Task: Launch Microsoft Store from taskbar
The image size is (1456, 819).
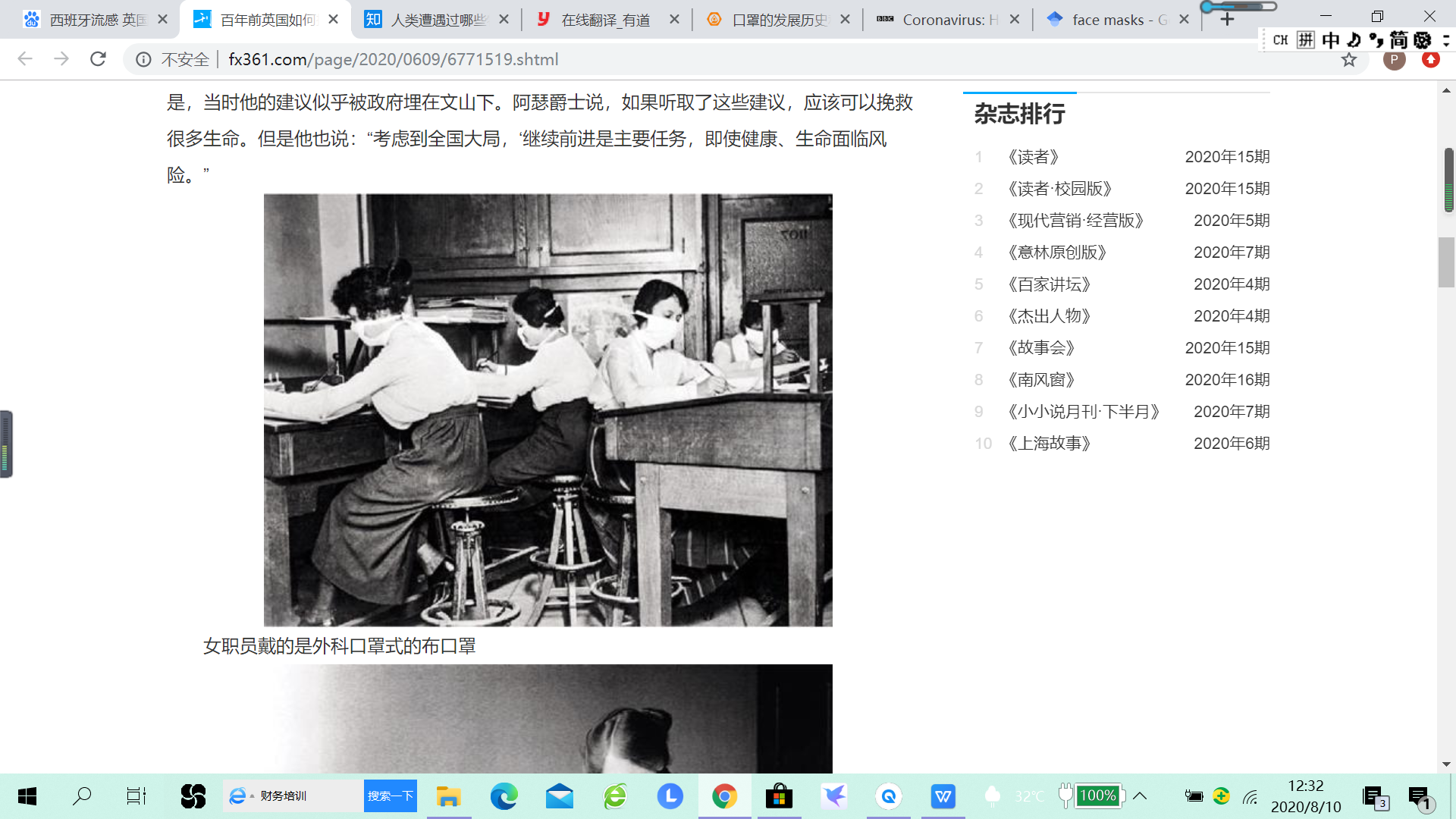Action: 779,796
